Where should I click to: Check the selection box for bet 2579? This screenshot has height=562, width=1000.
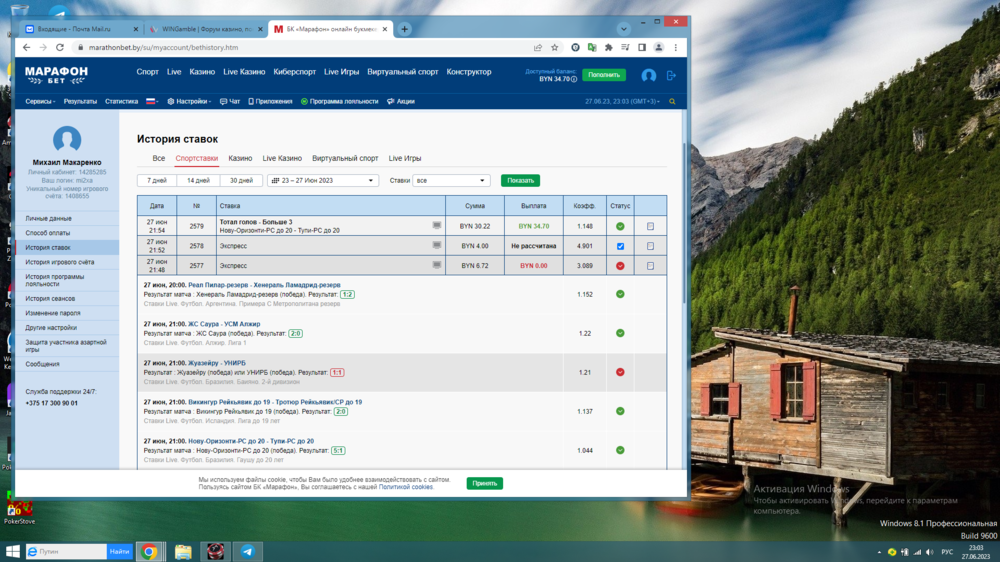tap(650, 227)
